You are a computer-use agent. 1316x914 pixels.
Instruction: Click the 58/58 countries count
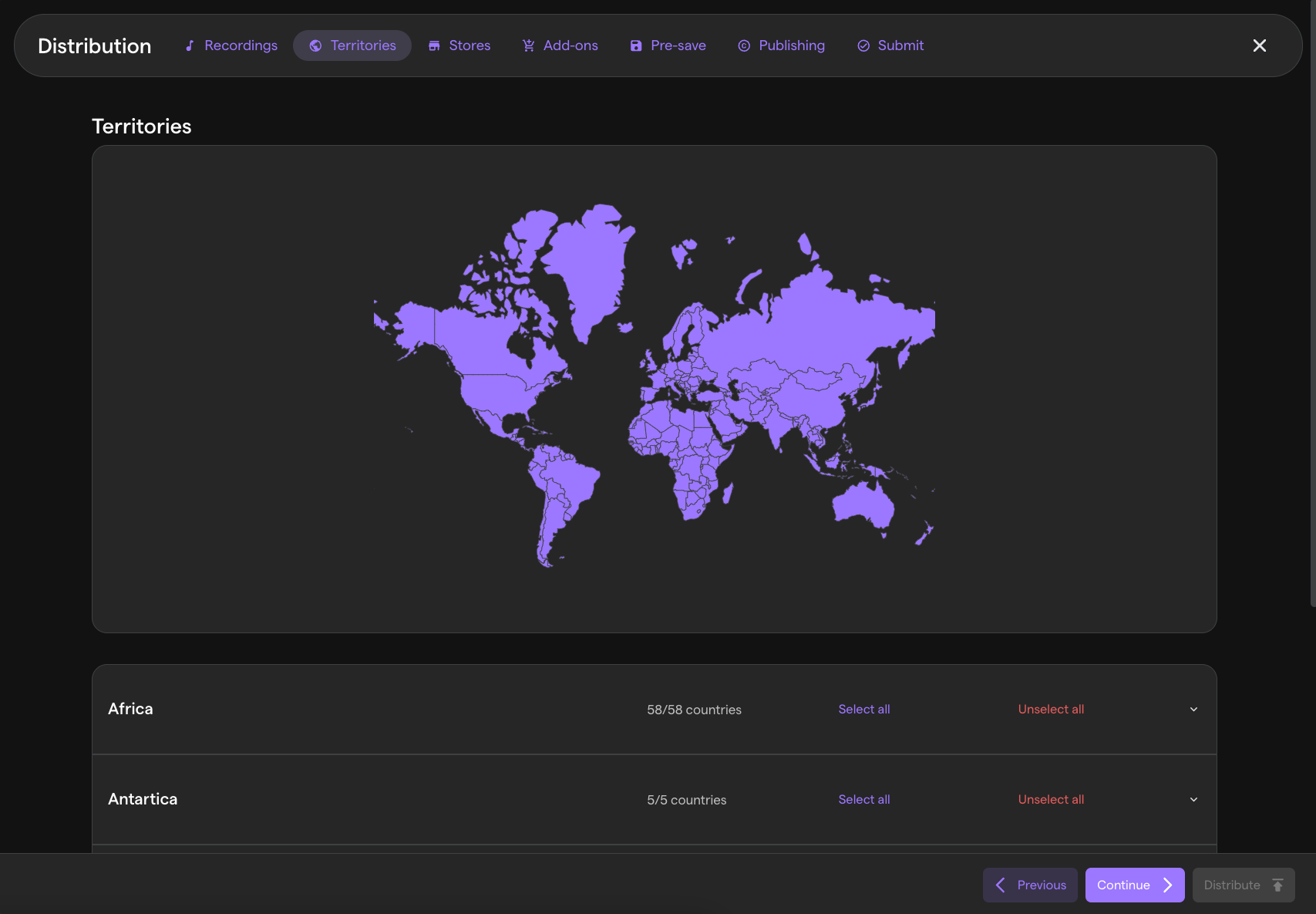694,710
